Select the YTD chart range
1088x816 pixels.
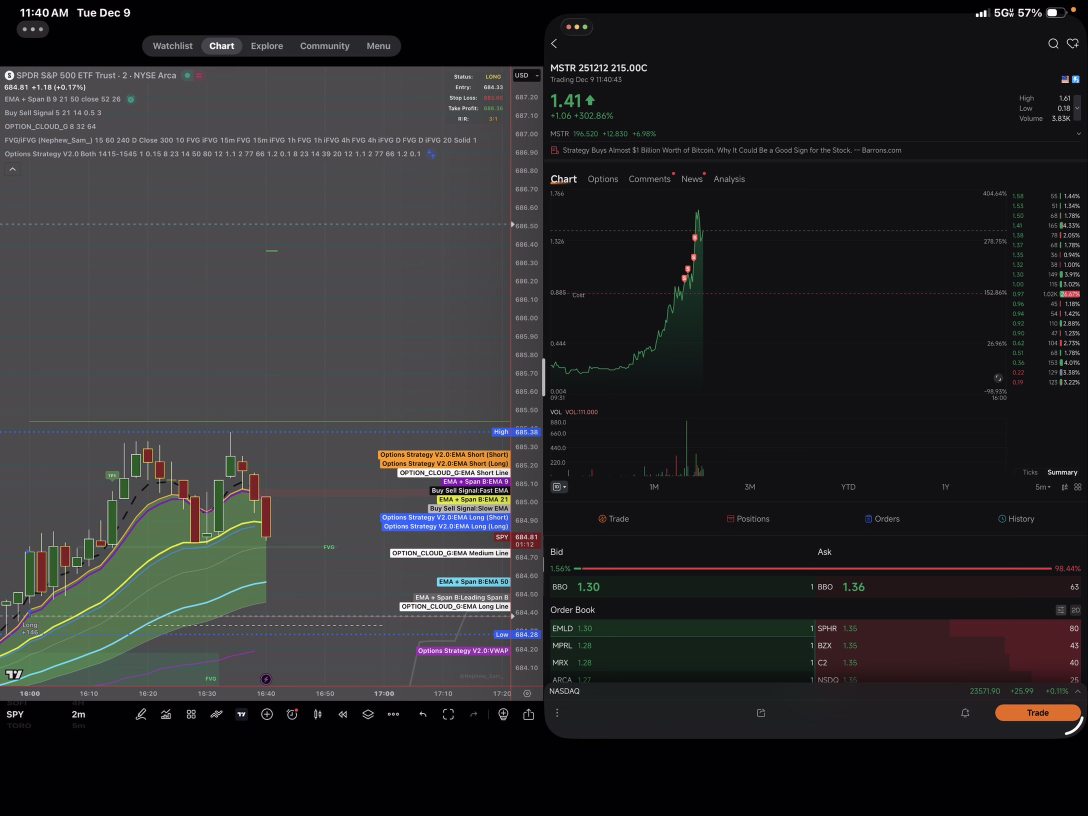[848, 487]
